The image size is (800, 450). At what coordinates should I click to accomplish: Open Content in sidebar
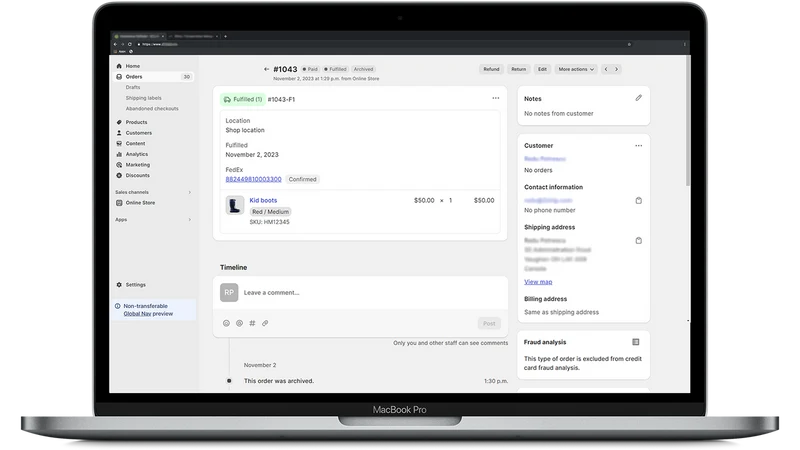pos(135,144)
